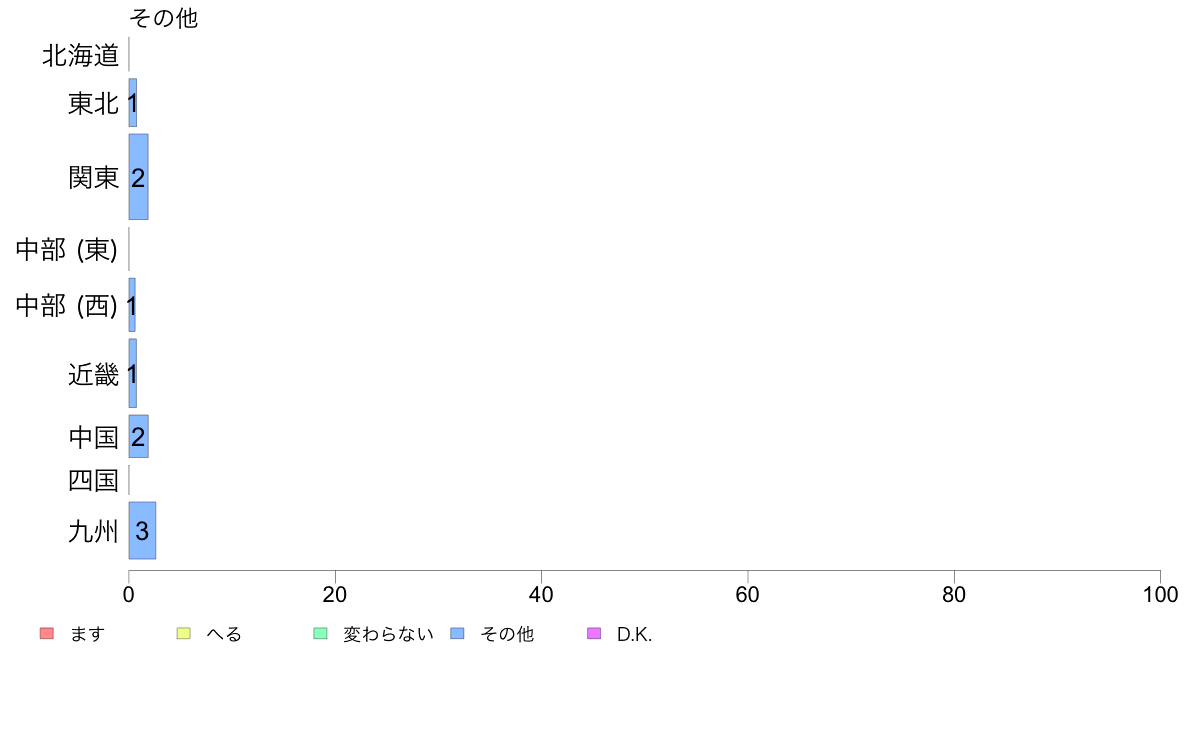Click the 中部 (東) axis label
The height and width of the screenshot is (736, 1188).
point(67,249)
